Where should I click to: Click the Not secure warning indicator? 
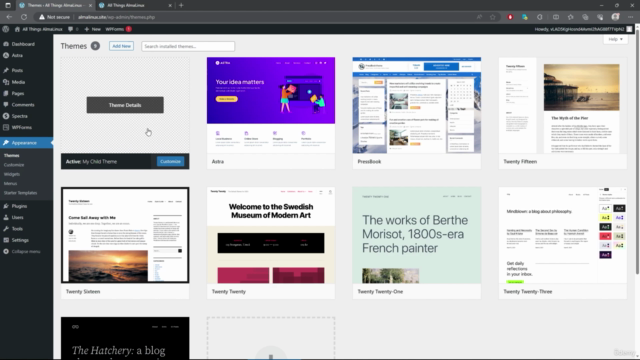(55, 17)
